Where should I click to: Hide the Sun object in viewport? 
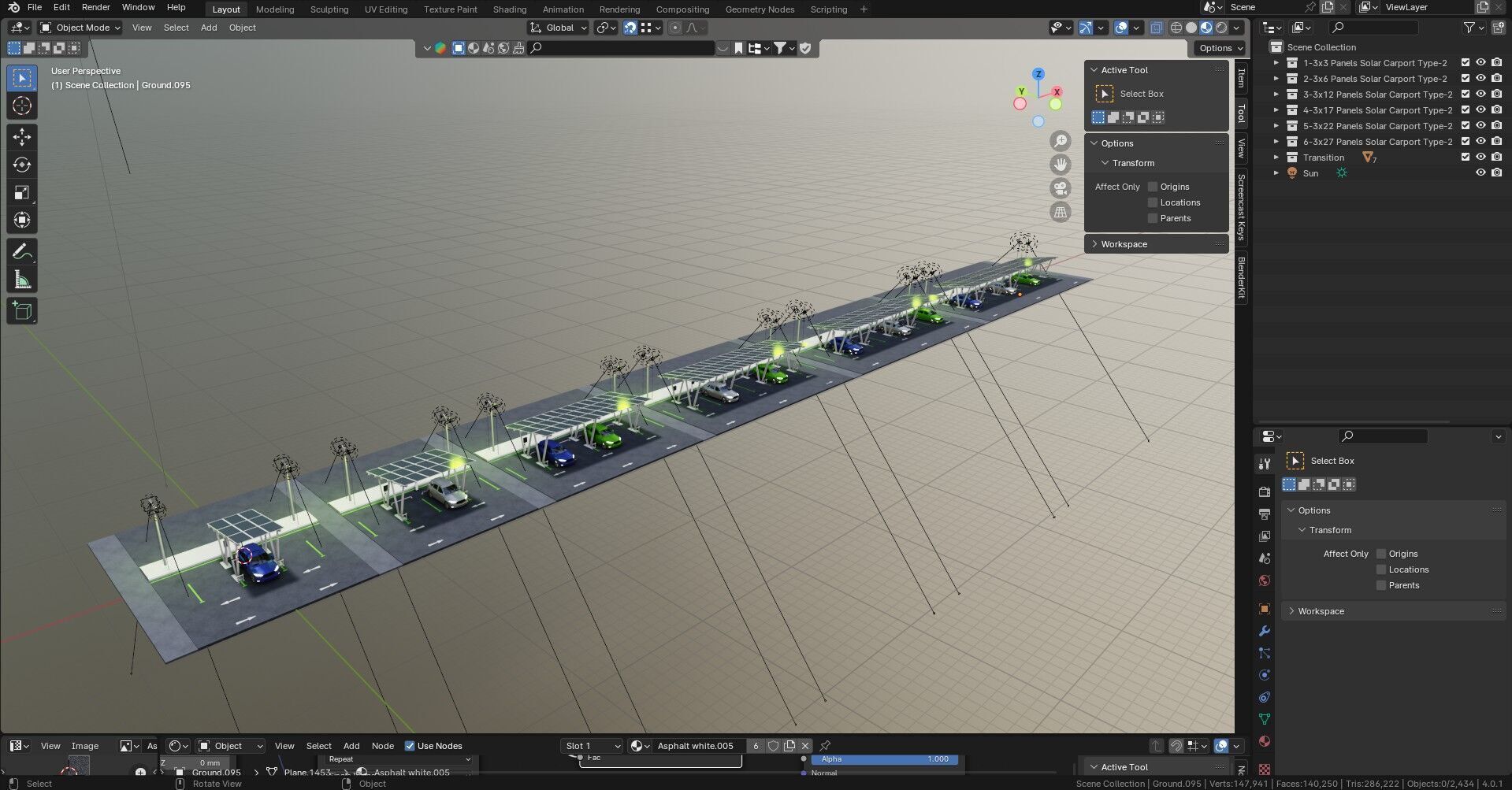click(x=1480, y=172)
